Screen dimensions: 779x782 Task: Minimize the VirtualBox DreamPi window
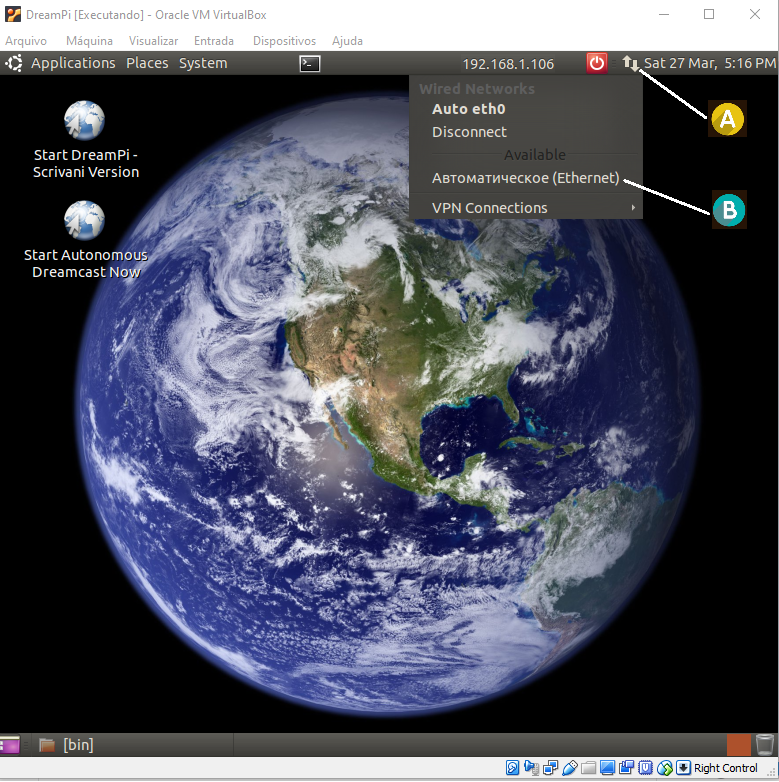tap(664, 14)
